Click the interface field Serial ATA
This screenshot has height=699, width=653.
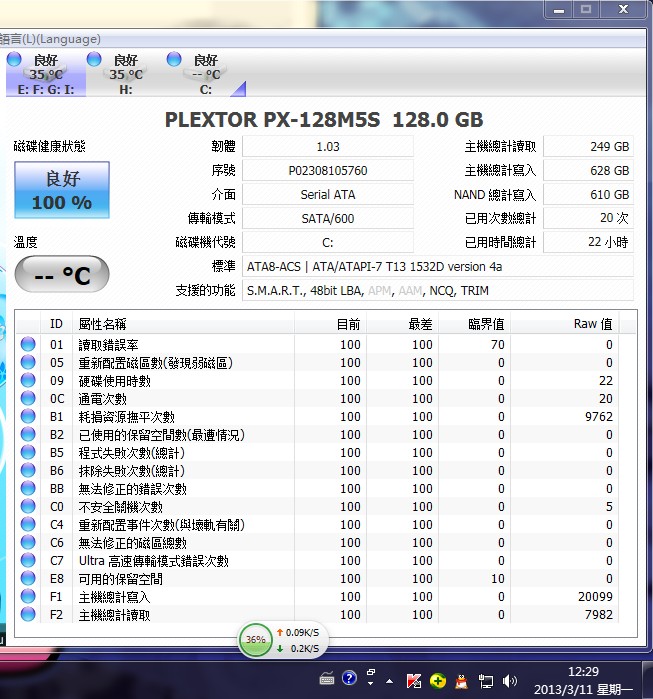tap(328, 195)
